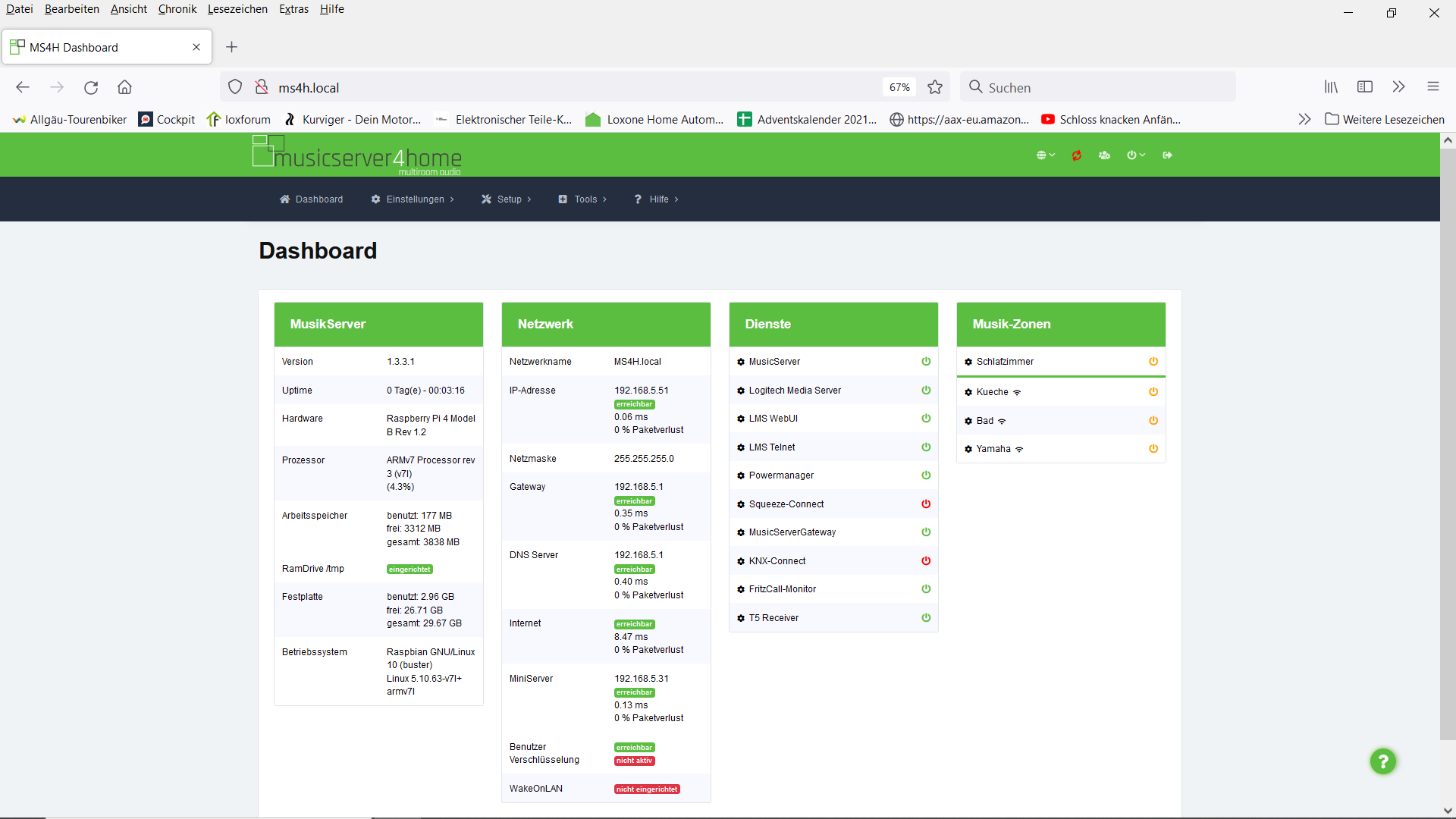Click the green help question mark button
The width and height of the screenshot is (1456, 819).
click(x=1382, y=761)
